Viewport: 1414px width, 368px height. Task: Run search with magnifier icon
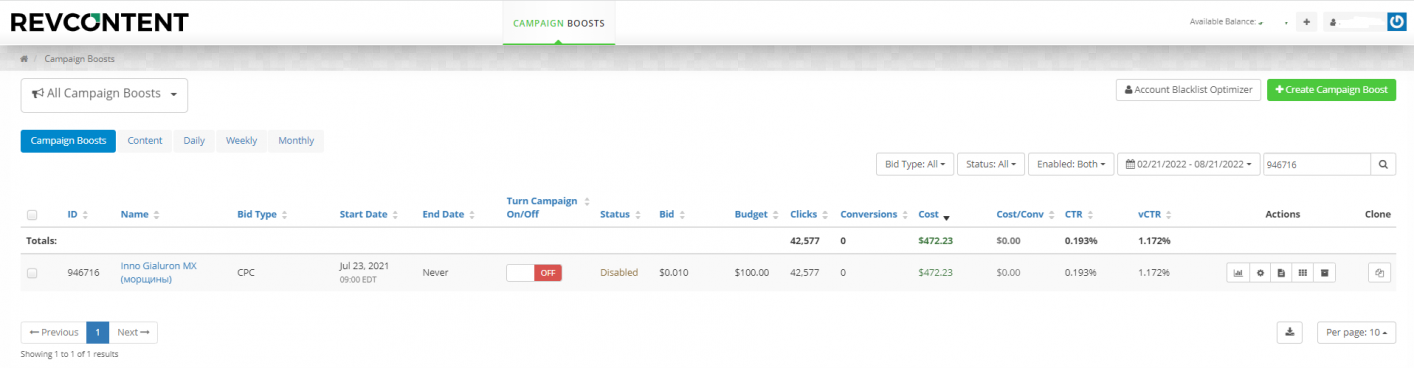[x=1384, y=164]
